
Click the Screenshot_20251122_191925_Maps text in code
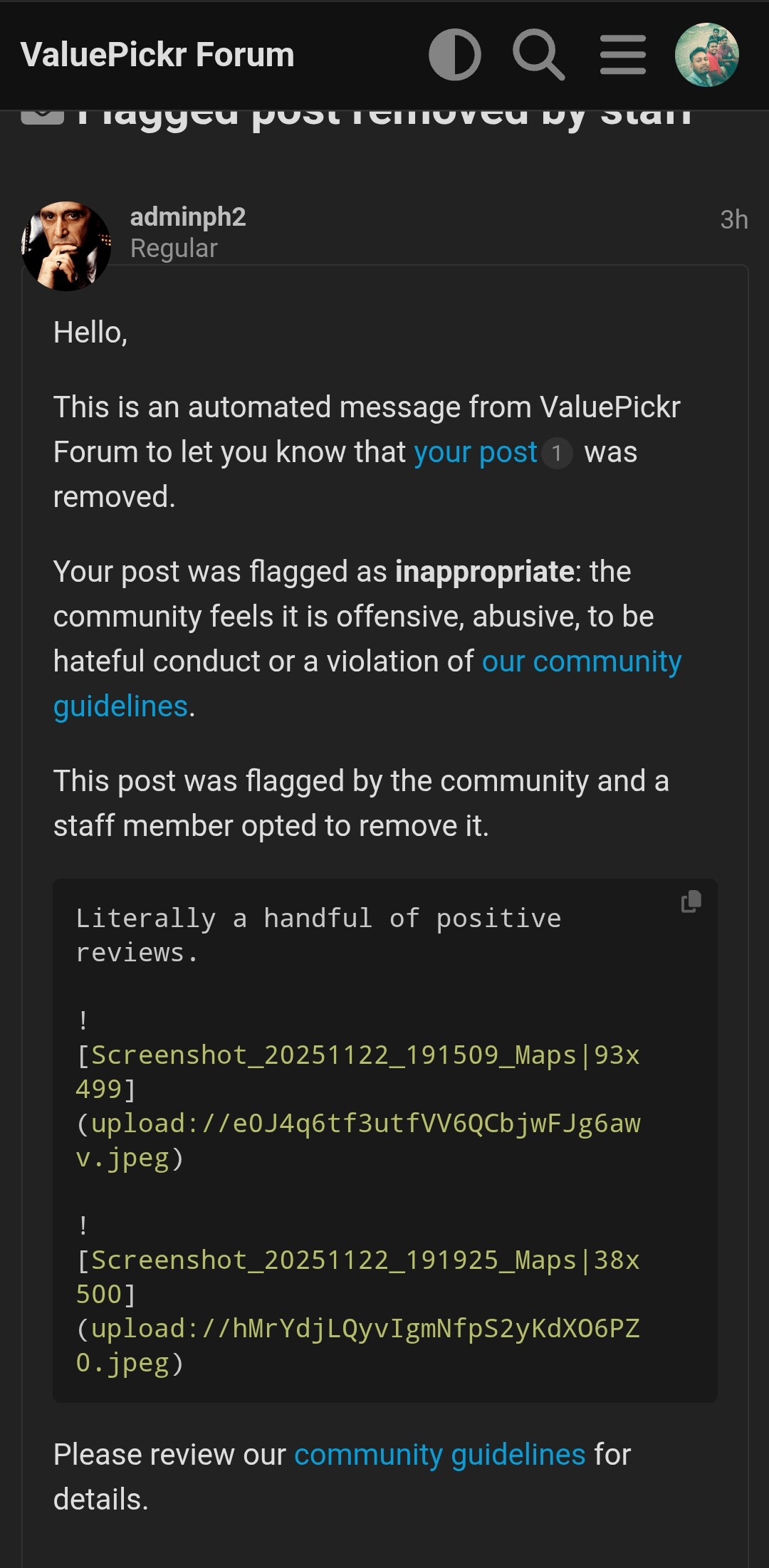[x=333, y=1260]
